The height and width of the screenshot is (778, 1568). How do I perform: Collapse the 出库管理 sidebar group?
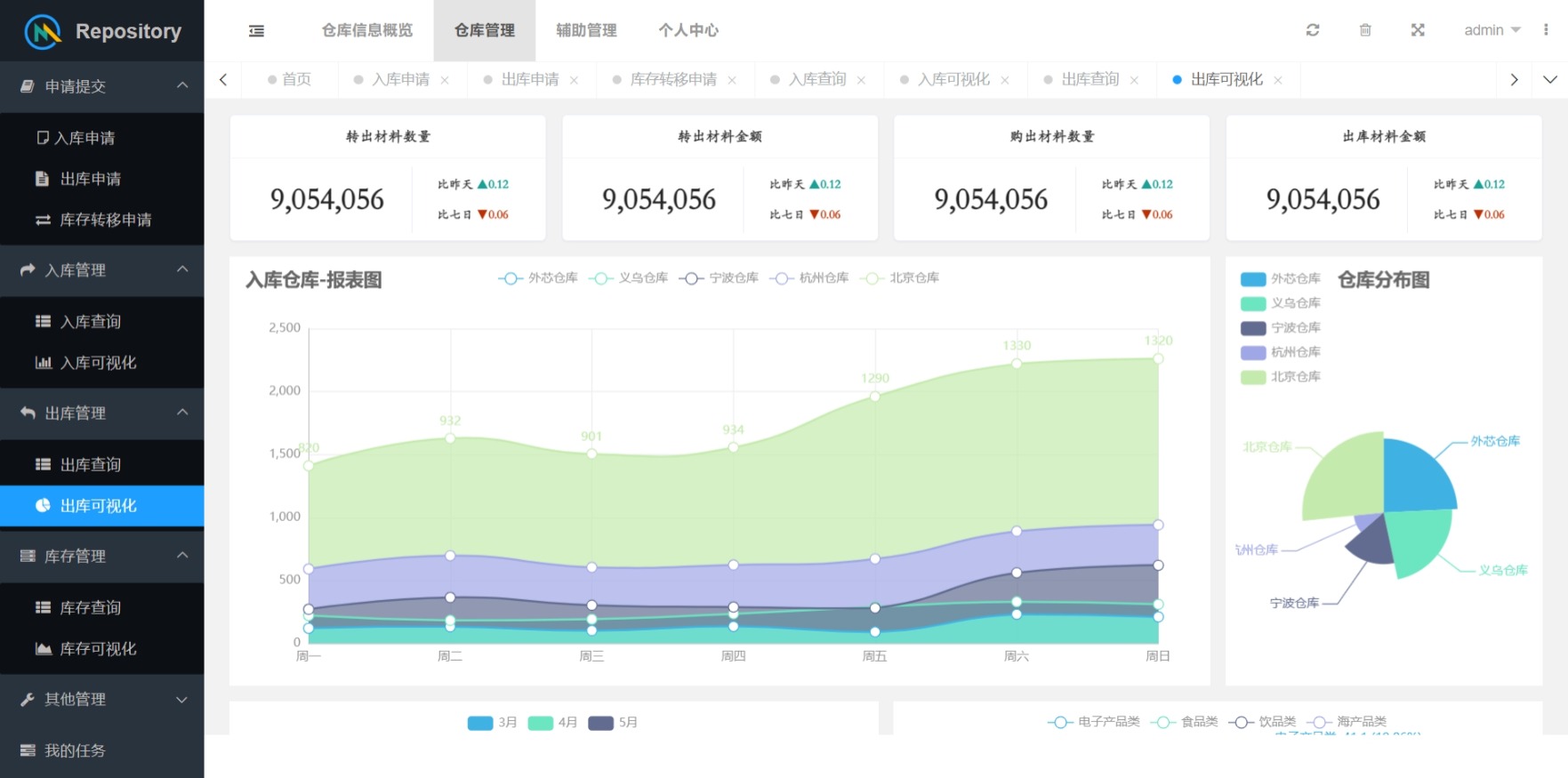click(x=101, y=413)
